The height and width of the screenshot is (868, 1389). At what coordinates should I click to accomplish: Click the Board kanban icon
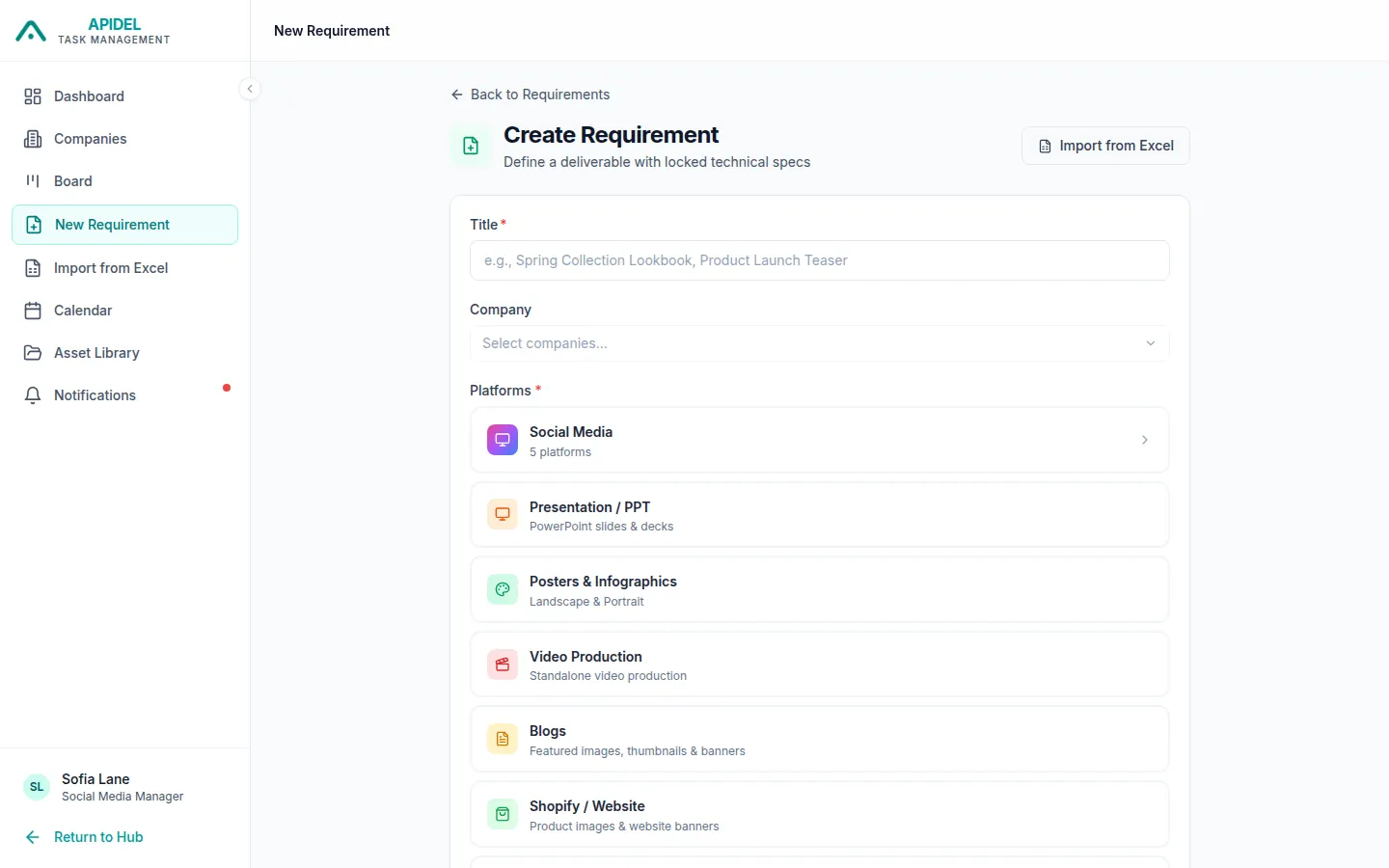pos(33,181)
